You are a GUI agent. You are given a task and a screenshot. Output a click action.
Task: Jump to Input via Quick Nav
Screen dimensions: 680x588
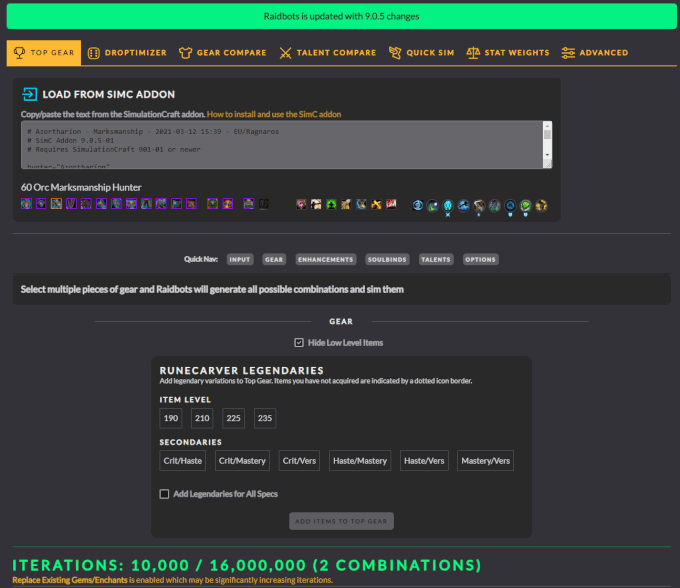point(240,259)
